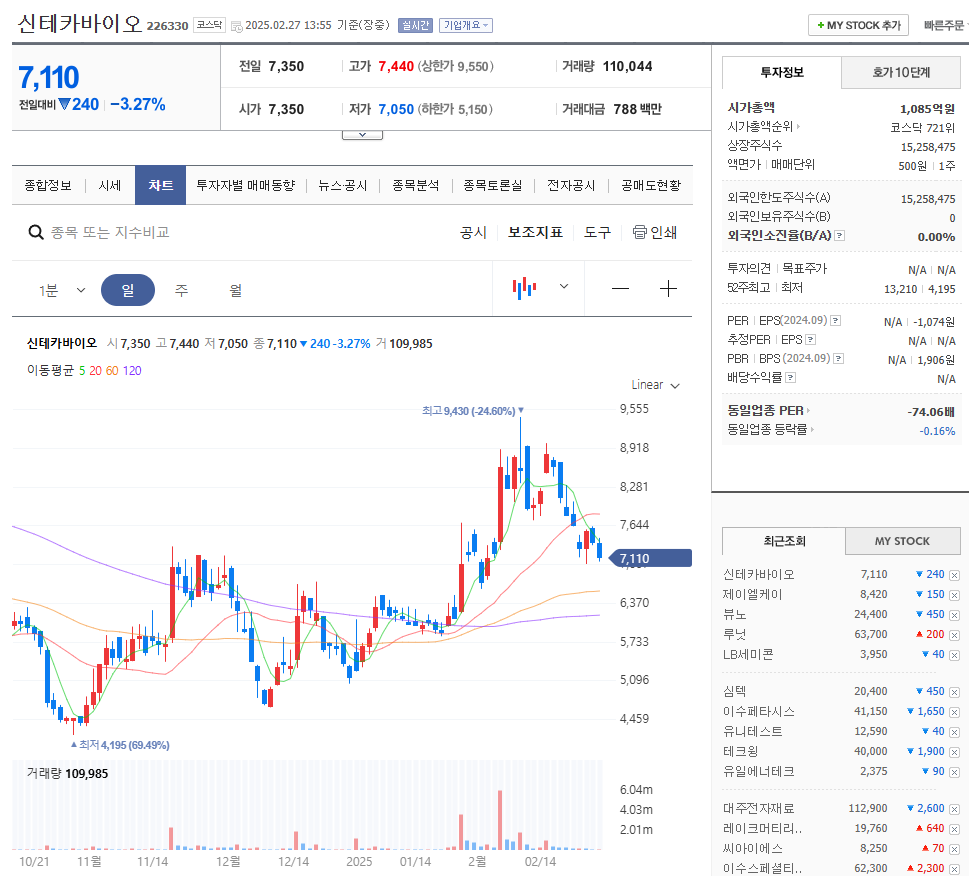
Task: Open the 보조지표 indicator menu
Action: pos(535,231)
